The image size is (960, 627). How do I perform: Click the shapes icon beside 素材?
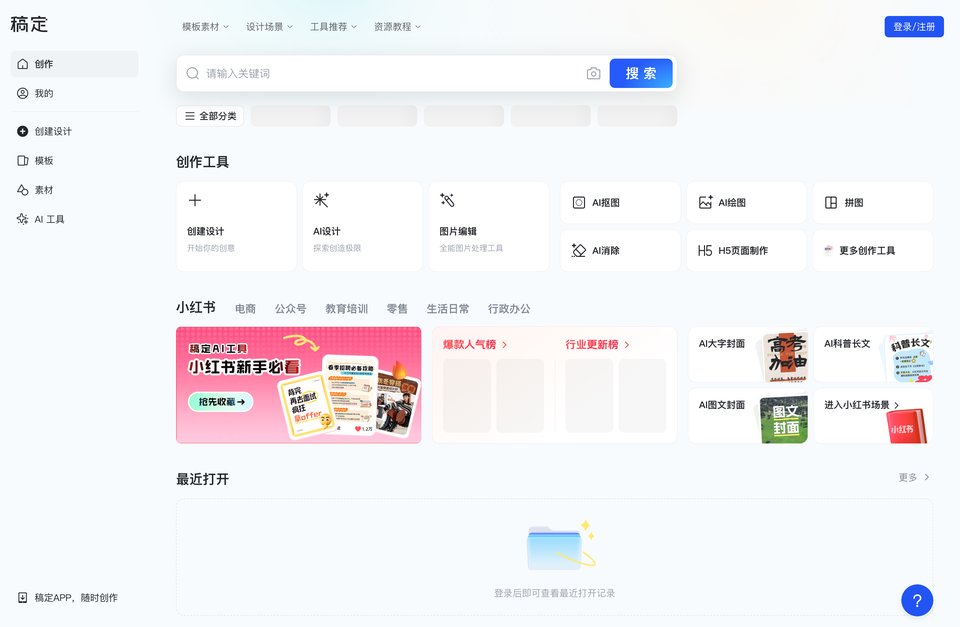[23, 190]
